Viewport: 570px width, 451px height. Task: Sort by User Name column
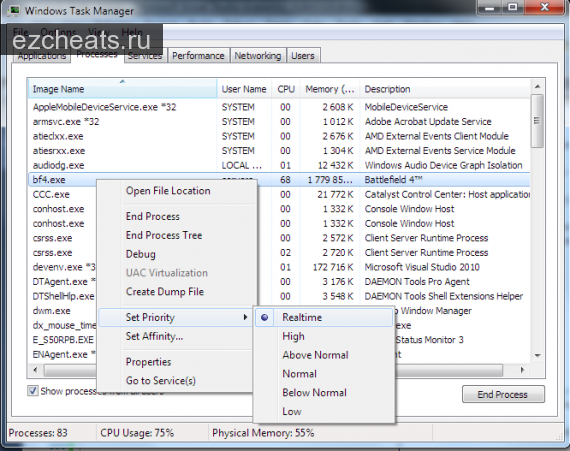[x=244, y=89]
